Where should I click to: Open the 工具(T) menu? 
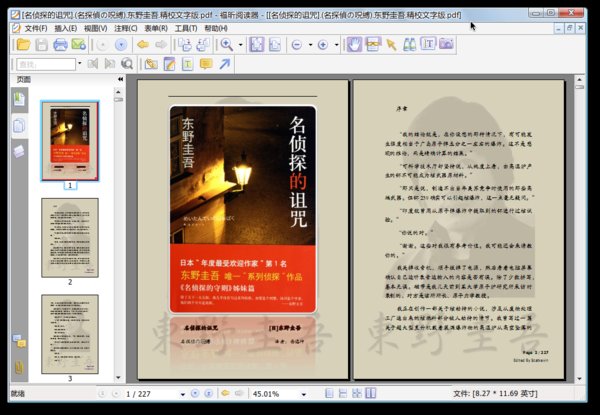tap(185, 28)
